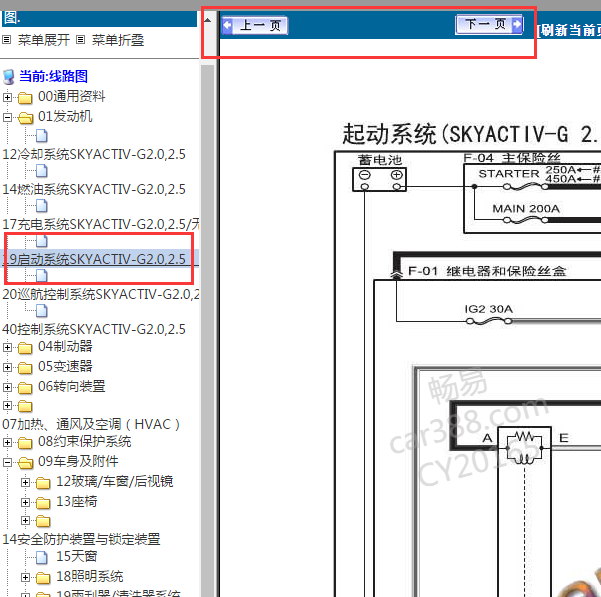
Task: Click the MAIN 200A fuse label
Action: coord(526,209)
